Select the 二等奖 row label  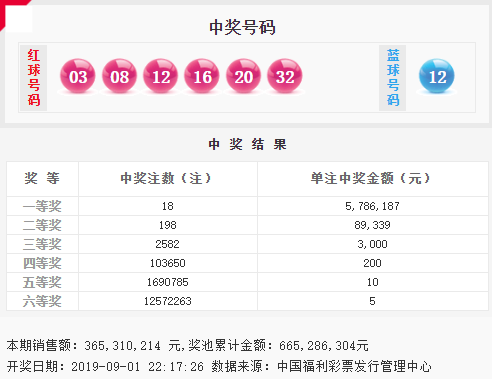(42, 225)
